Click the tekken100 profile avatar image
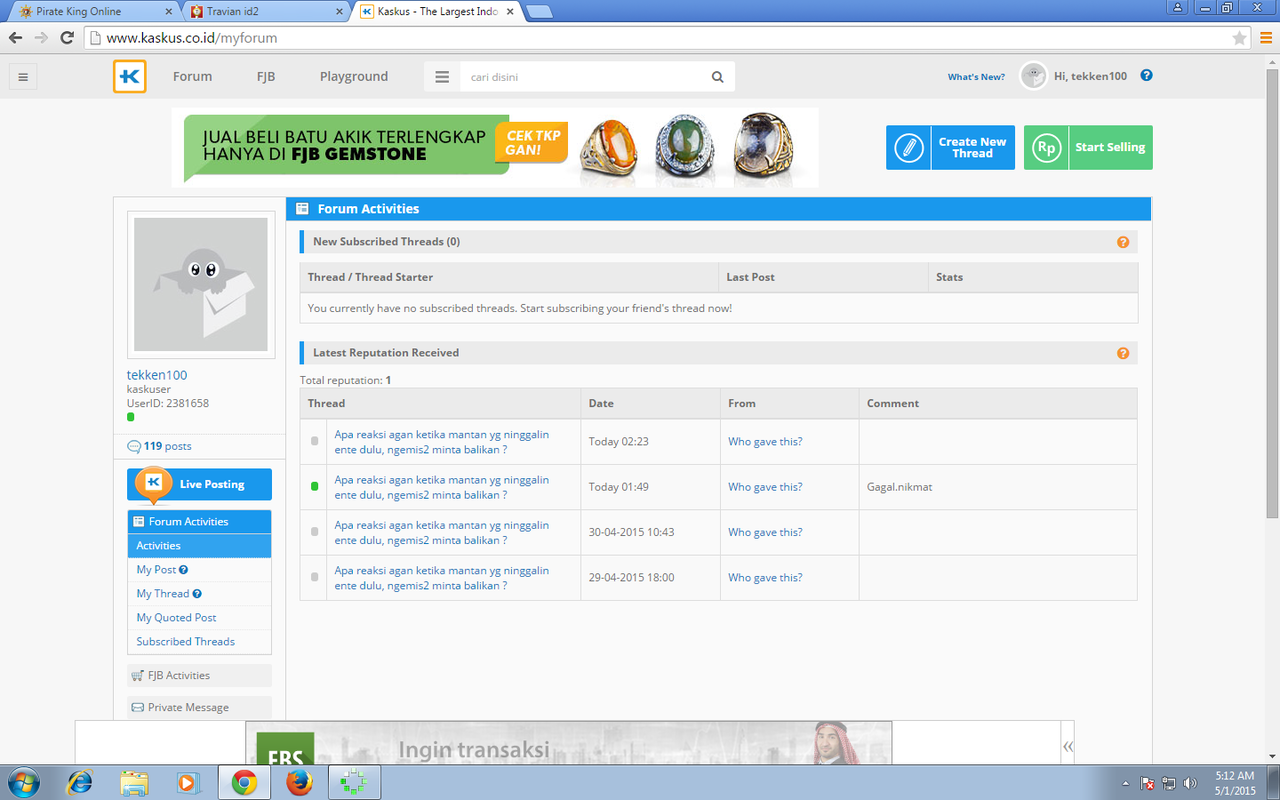1280x800 pixels. point(201,284)
